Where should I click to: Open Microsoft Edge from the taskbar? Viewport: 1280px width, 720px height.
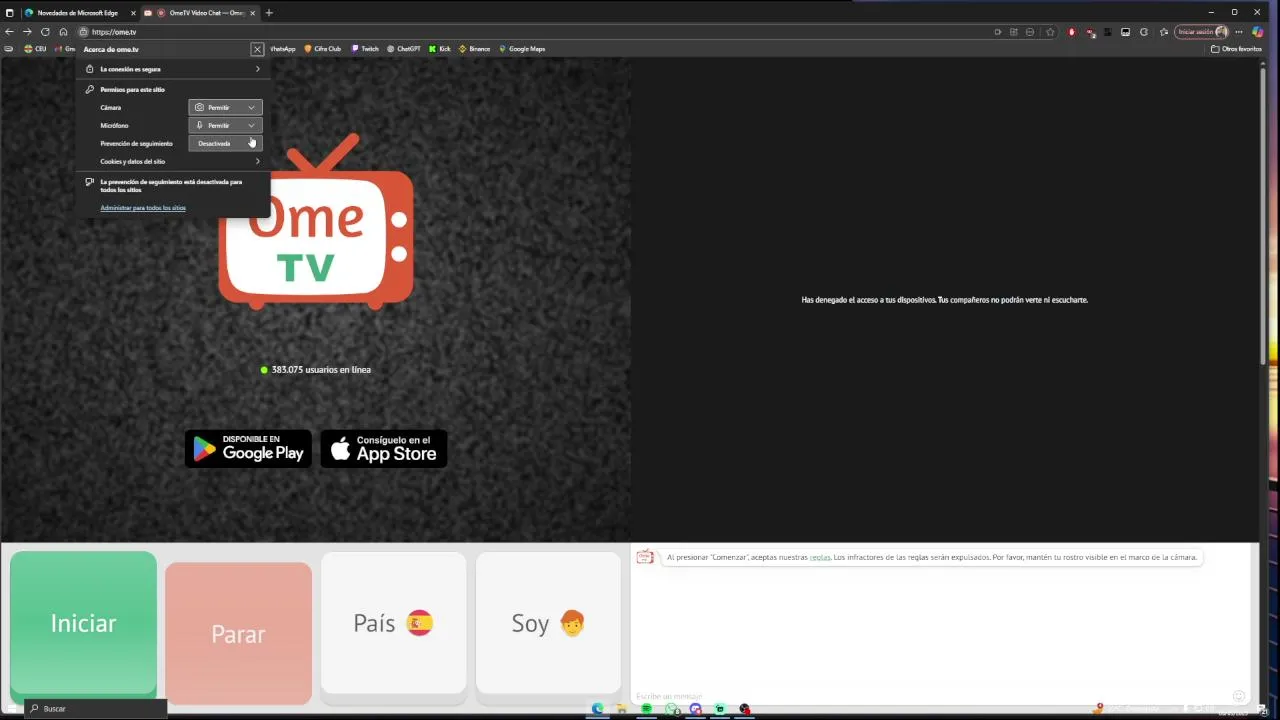click(598, 709)
